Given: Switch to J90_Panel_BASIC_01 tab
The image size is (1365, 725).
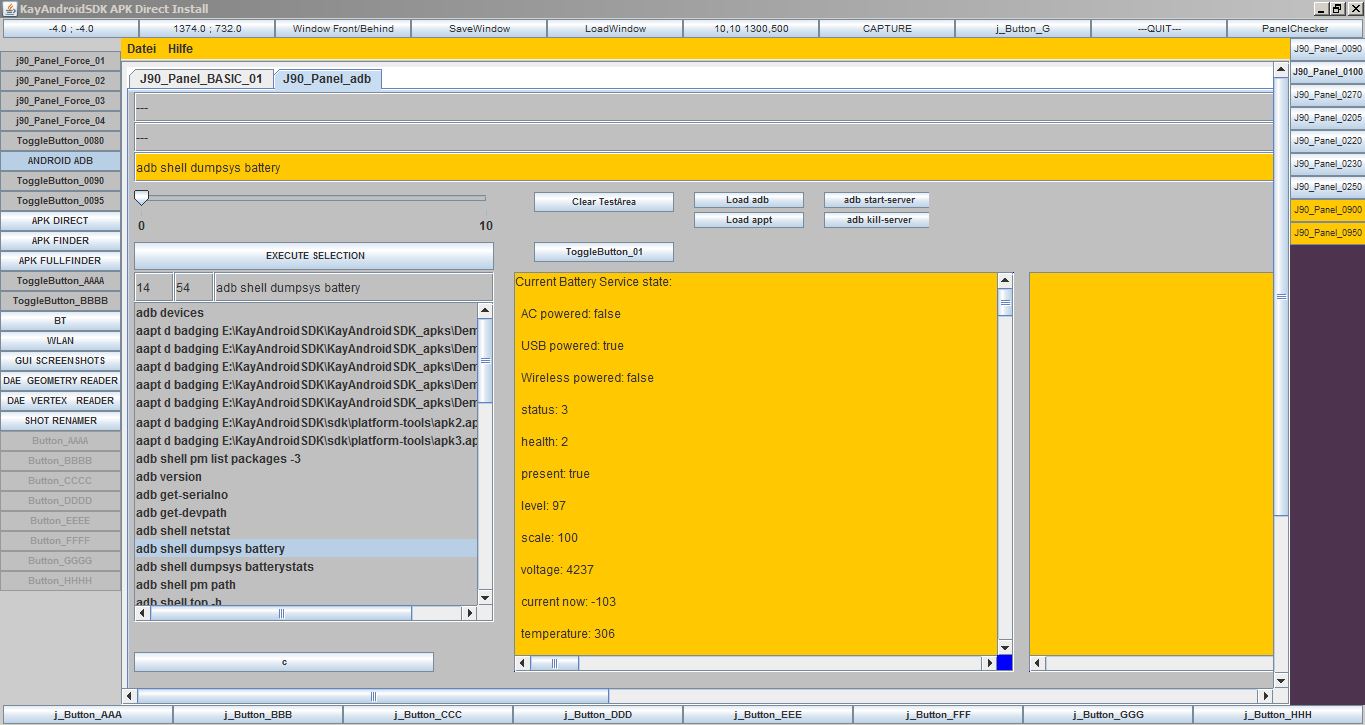Looking at the screenshot, I should pyautogui.click(x=201, y=79).
